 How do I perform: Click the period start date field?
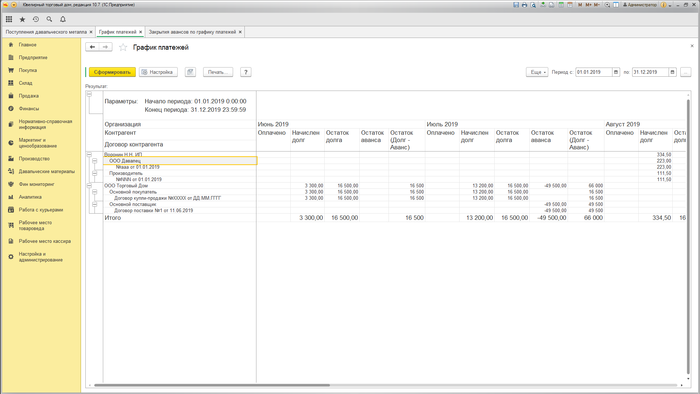coord(593,72)
